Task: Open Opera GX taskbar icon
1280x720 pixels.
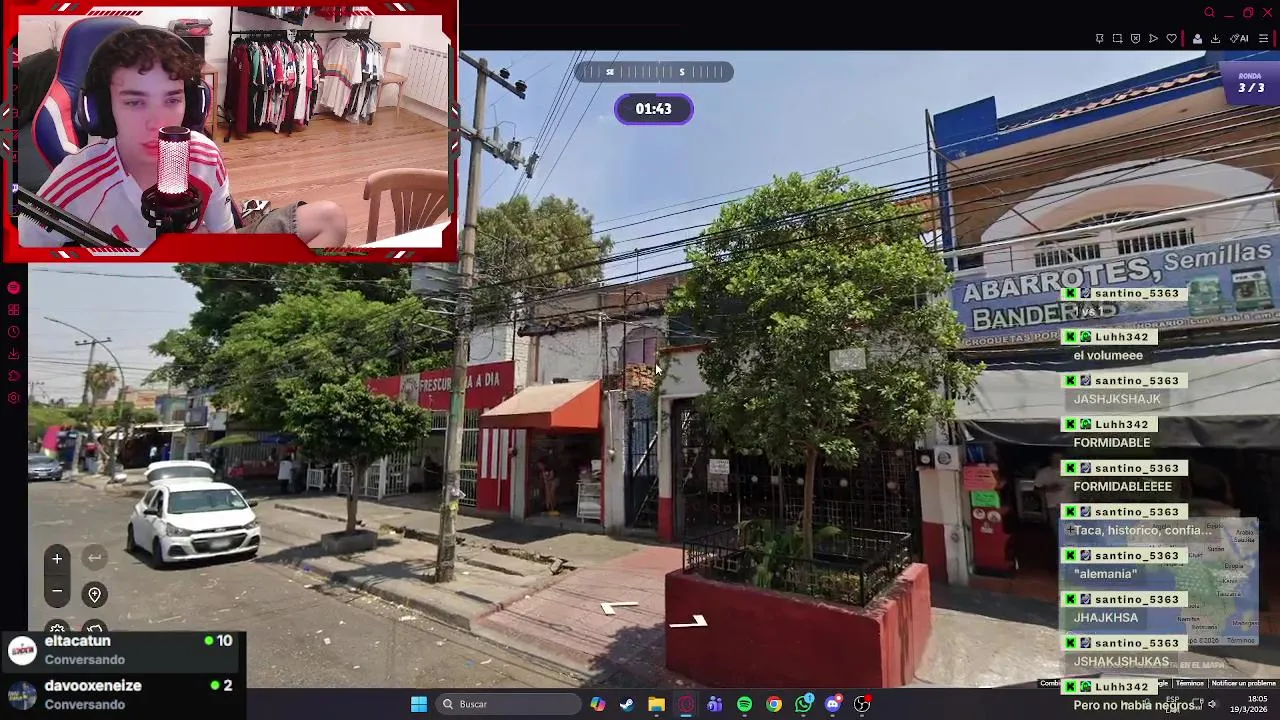Action: [x=686, y=704]
